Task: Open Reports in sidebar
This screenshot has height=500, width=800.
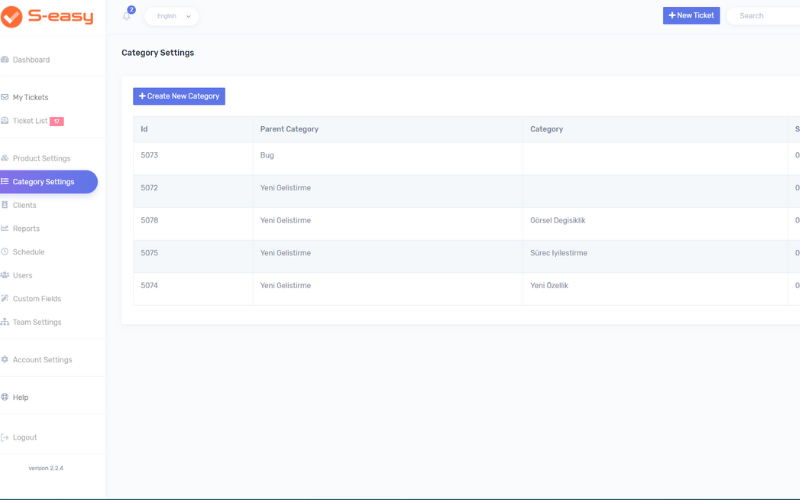Action: pyautogui.click(x=26, y=229)
